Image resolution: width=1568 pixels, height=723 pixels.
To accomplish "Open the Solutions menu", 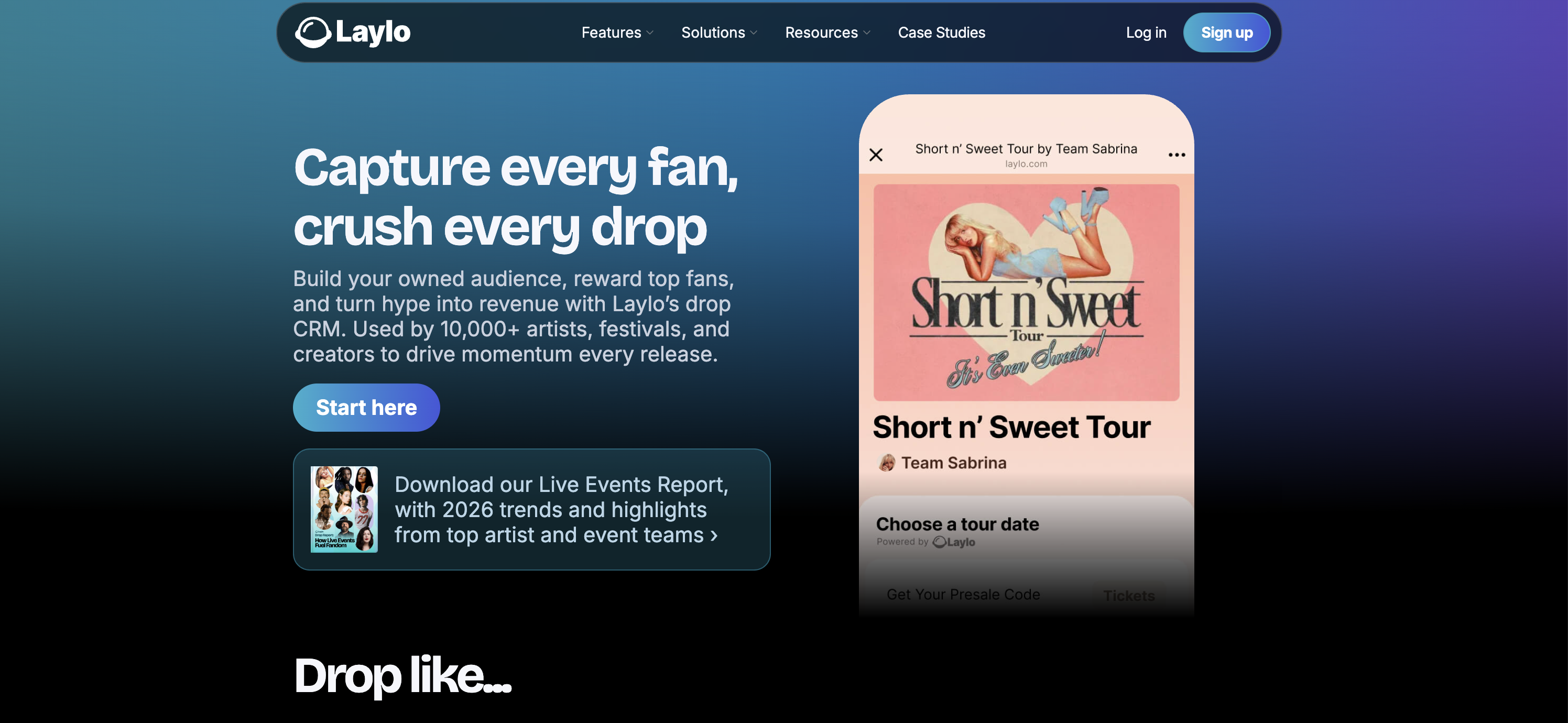I will pyautogui.click(x=719, y=32).
